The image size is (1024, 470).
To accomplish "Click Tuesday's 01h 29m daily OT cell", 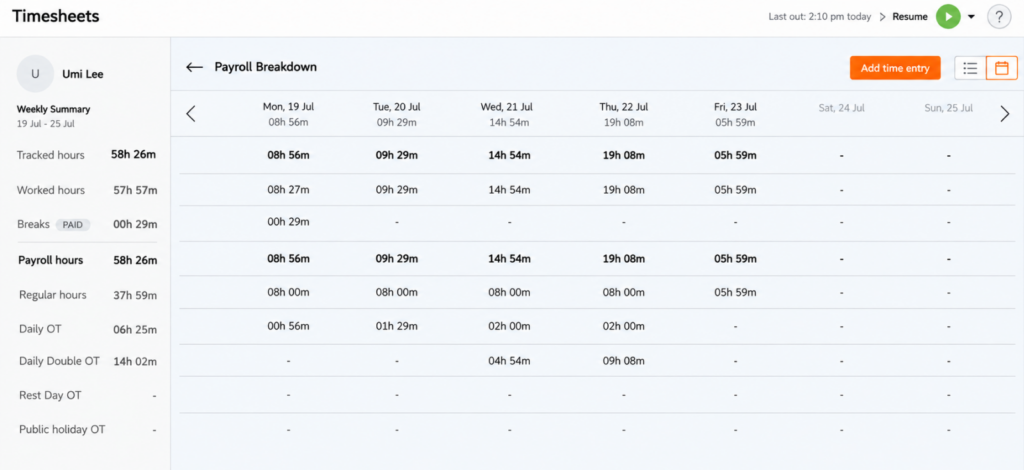I will [396, 326].
